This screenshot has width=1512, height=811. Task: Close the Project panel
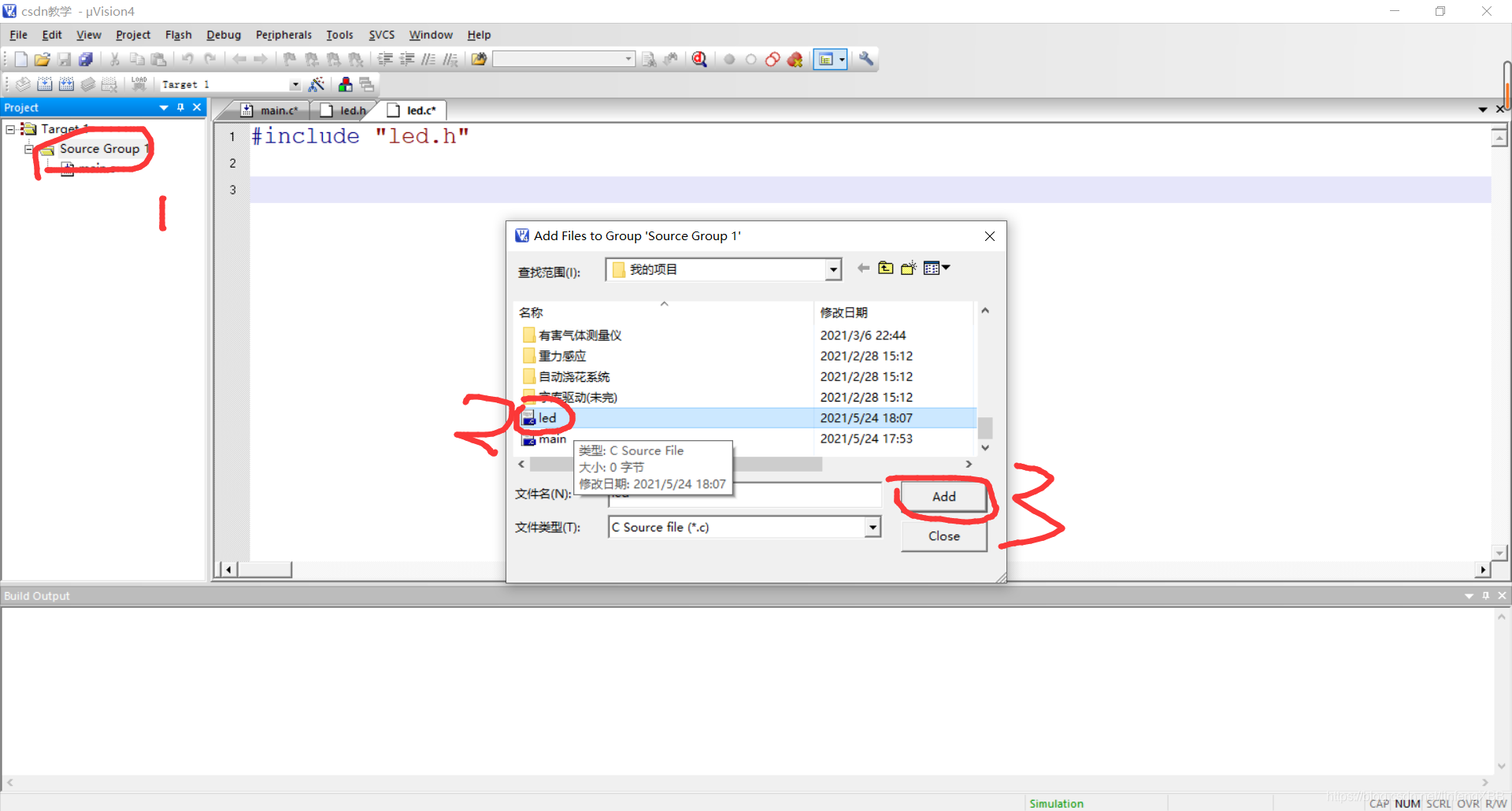(197, 108)
